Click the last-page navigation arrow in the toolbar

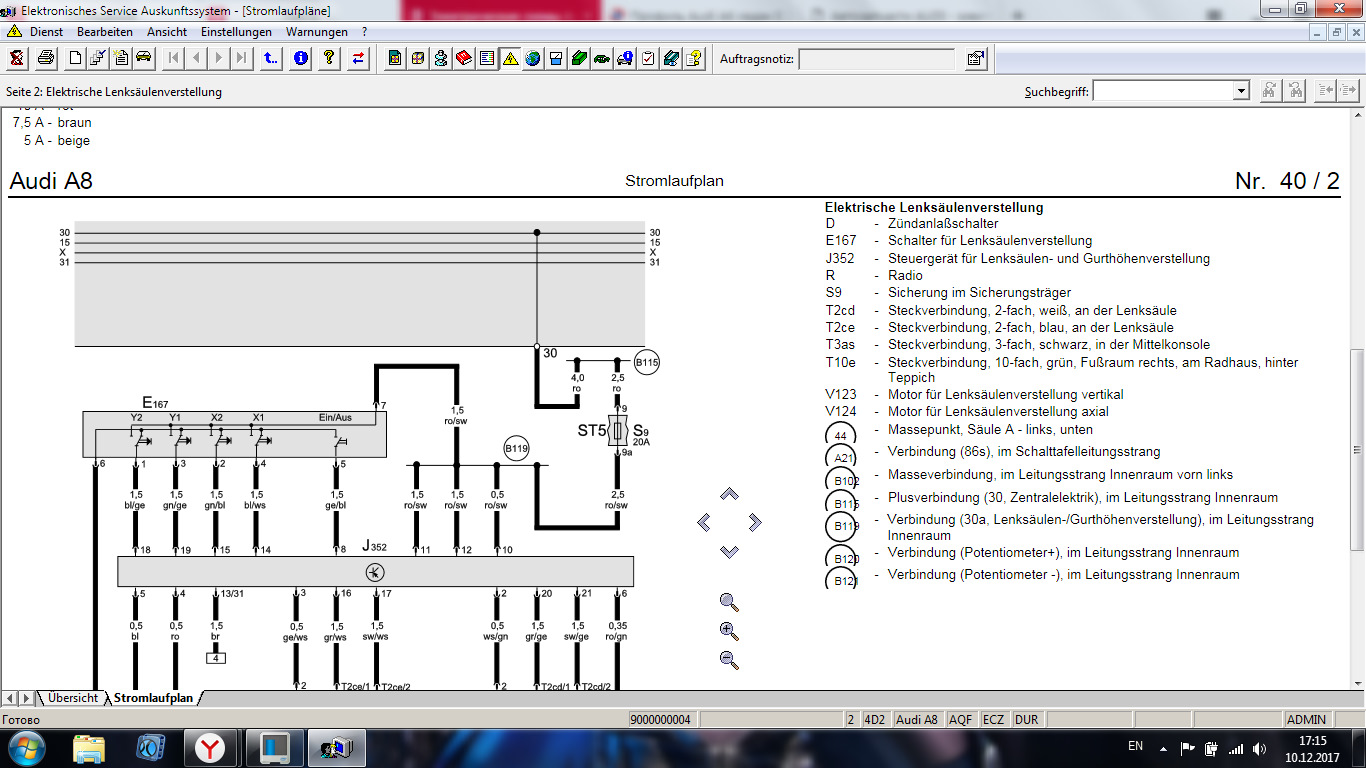coord(242,58)
